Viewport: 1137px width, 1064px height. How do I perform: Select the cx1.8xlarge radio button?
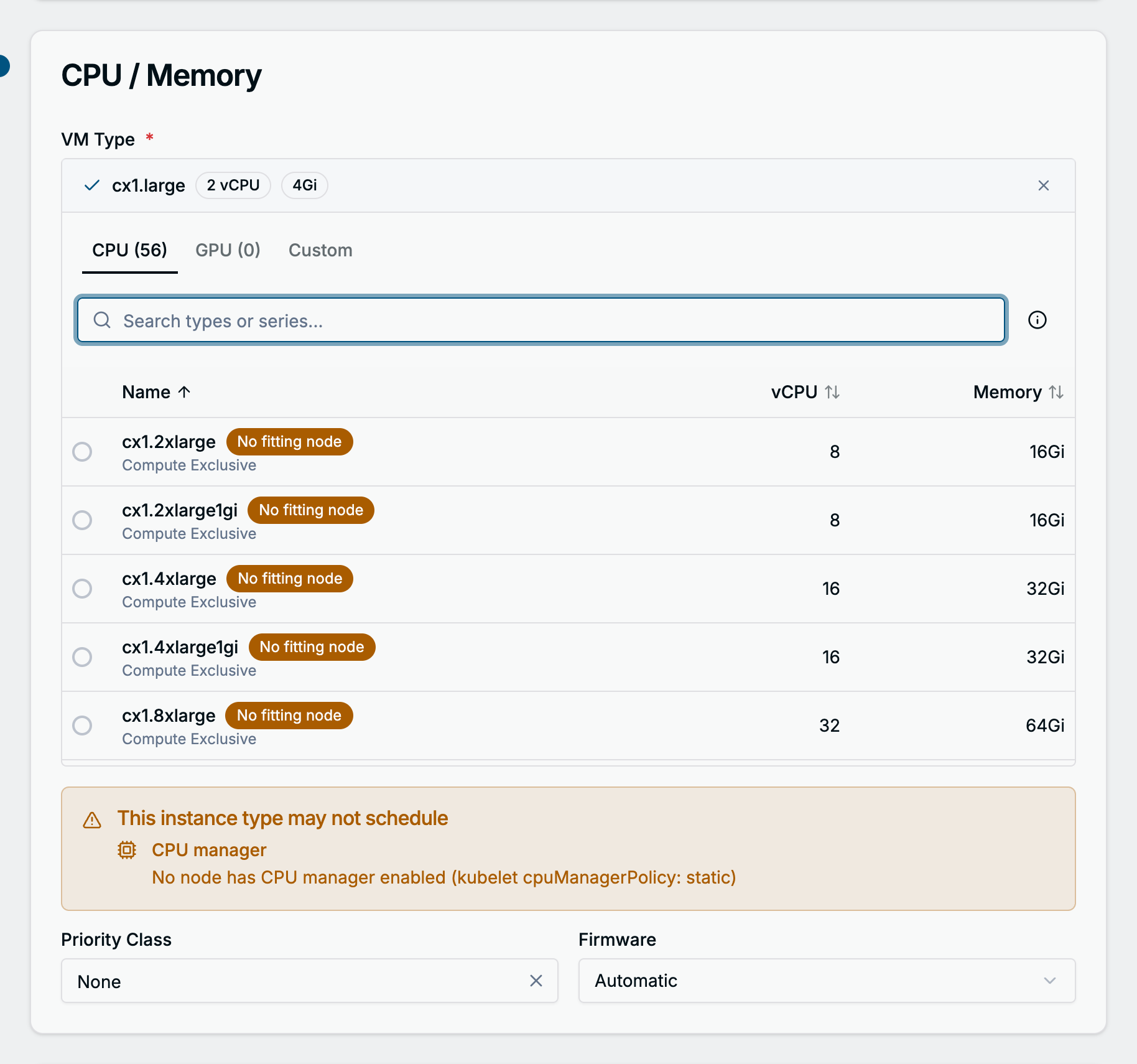pyautogui.click(x=82, y=725)
